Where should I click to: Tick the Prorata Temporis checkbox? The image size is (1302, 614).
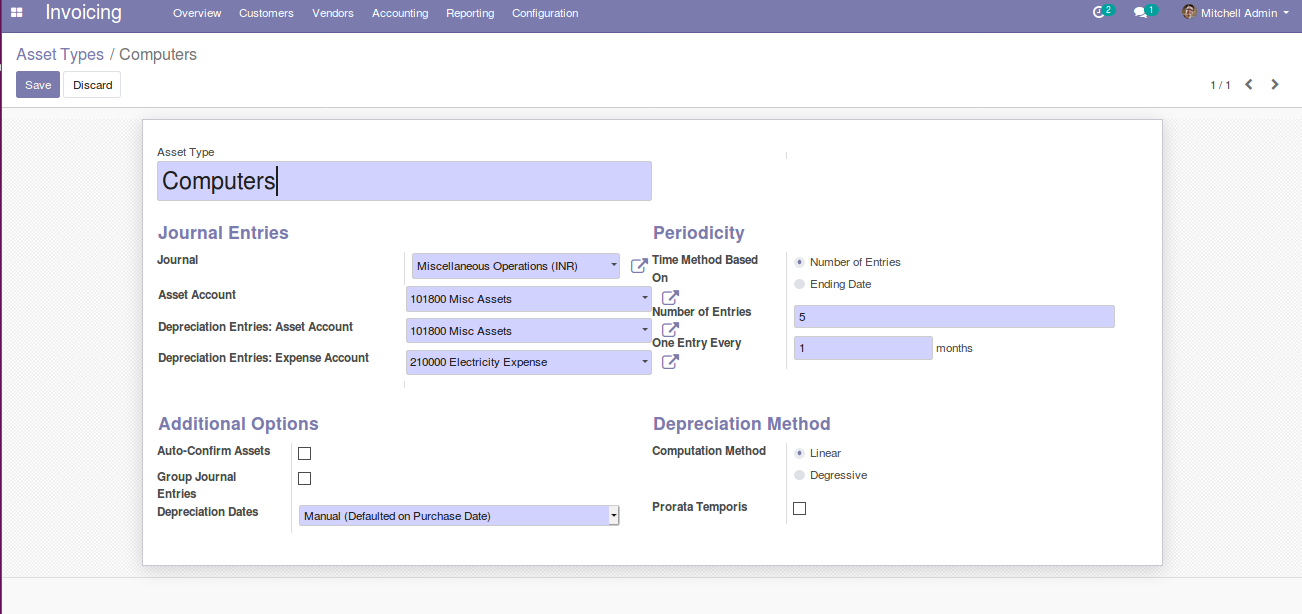(799, 509)
